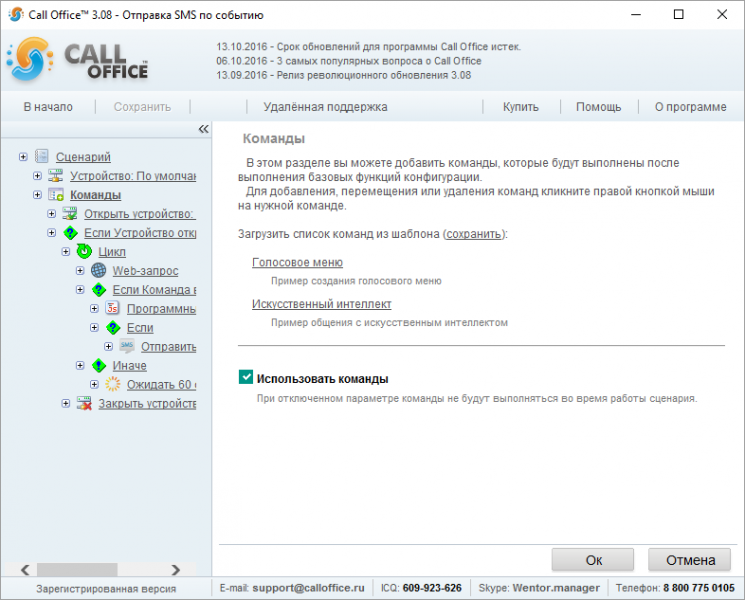Click the tree scrollbar left arrow
The height and width of the screenshot is (600, 745).
[25, 569]
